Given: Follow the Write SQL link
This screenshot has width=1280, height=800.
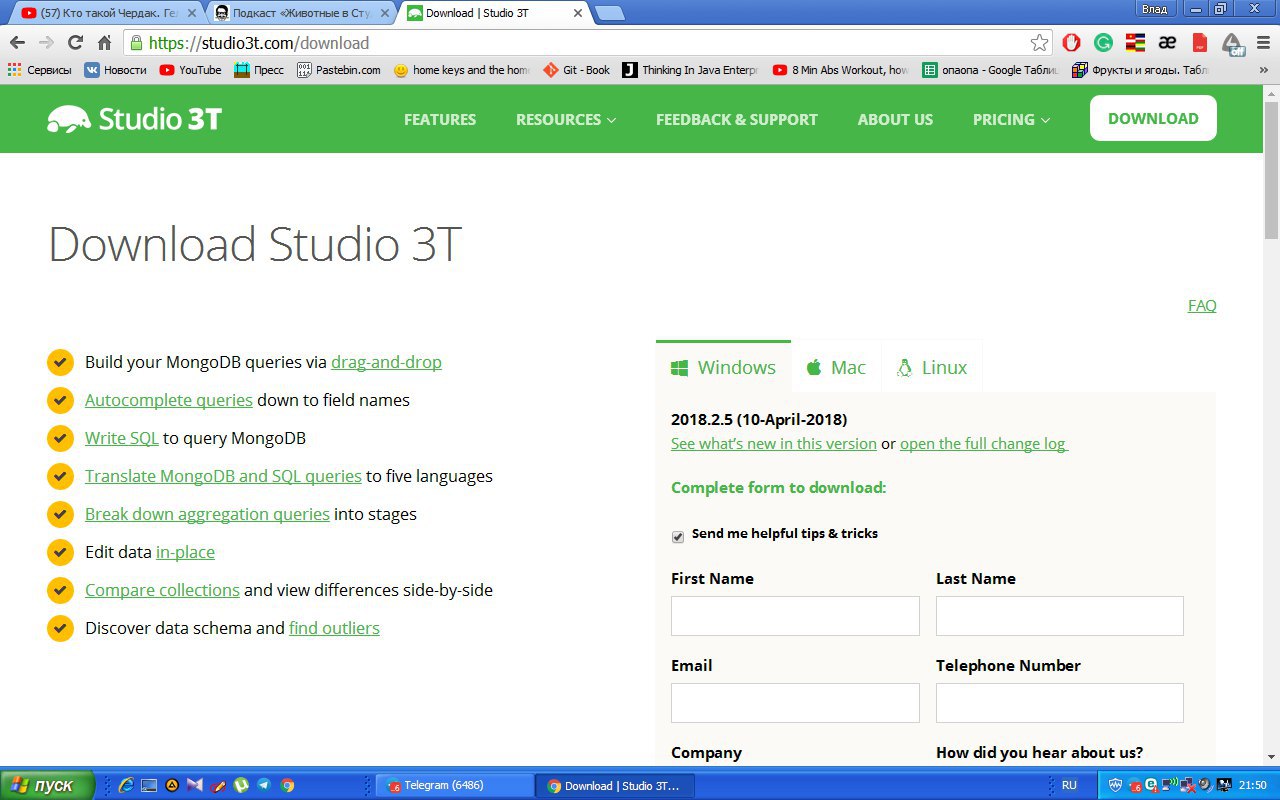Looking at the screenshot, I should tap(122, 438).
